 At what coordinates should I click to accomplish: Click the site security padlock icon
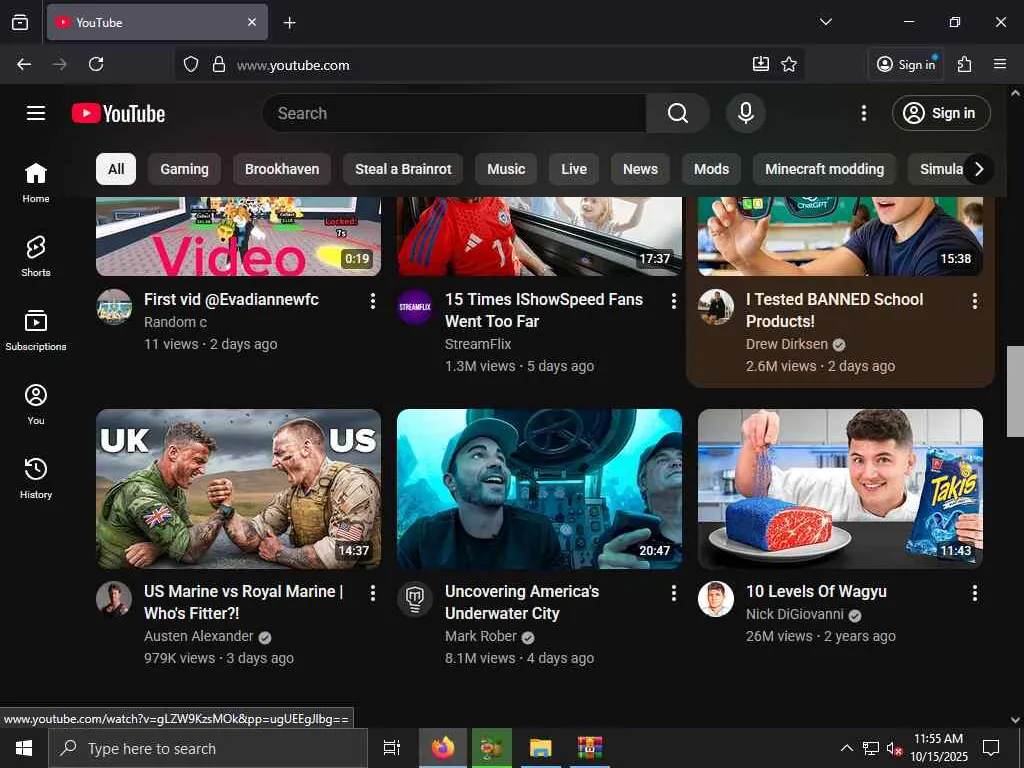pos(219,64)
